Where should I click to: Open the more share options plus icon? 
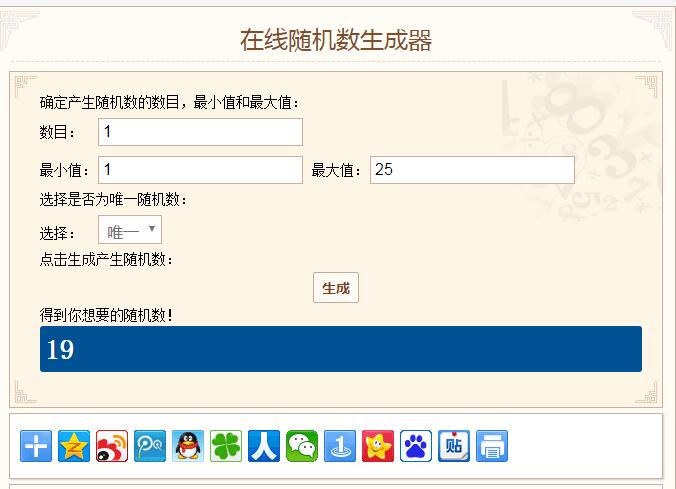36,446
